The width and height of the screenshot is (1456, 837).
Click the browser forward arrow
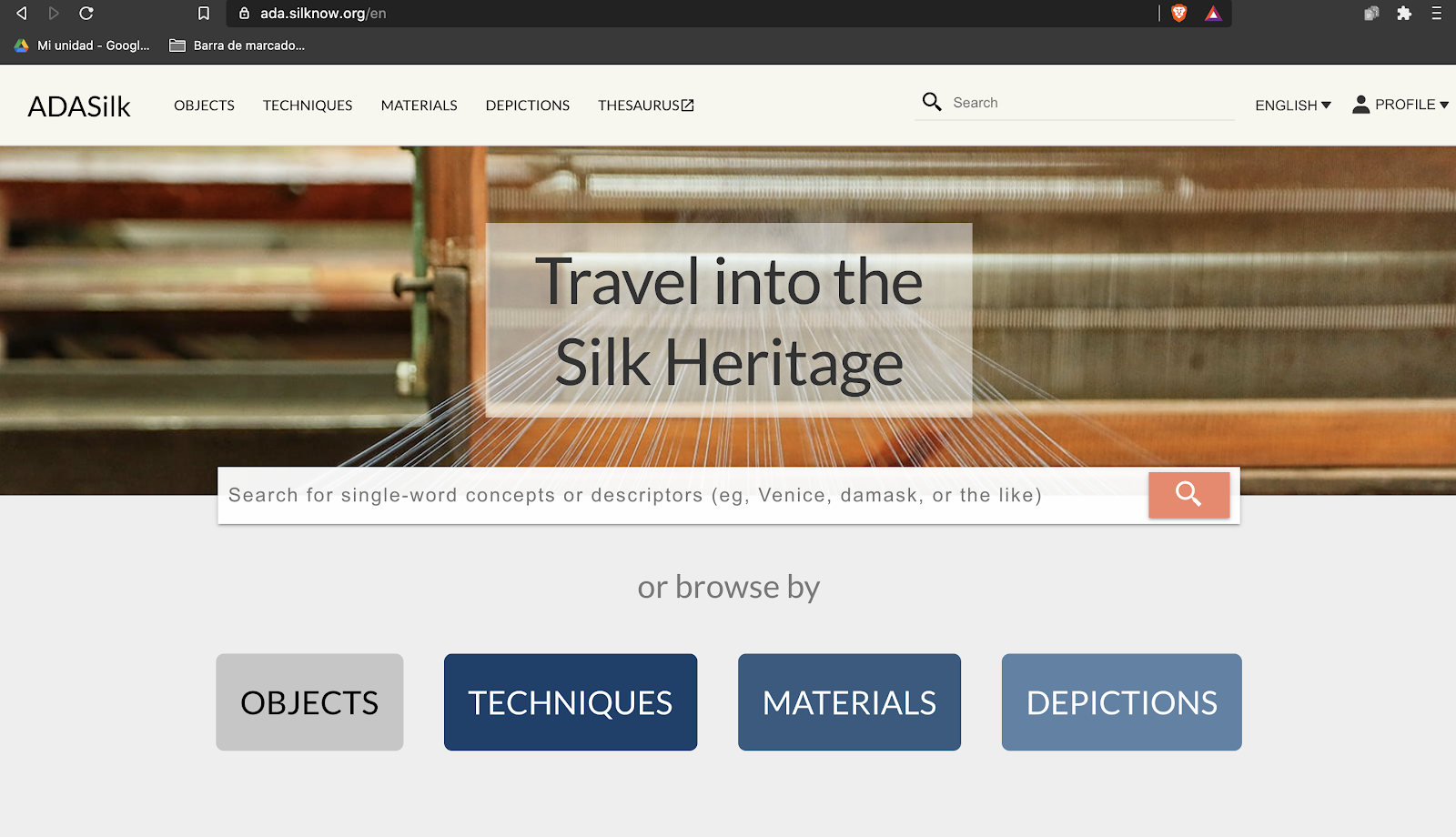point(54,13)
